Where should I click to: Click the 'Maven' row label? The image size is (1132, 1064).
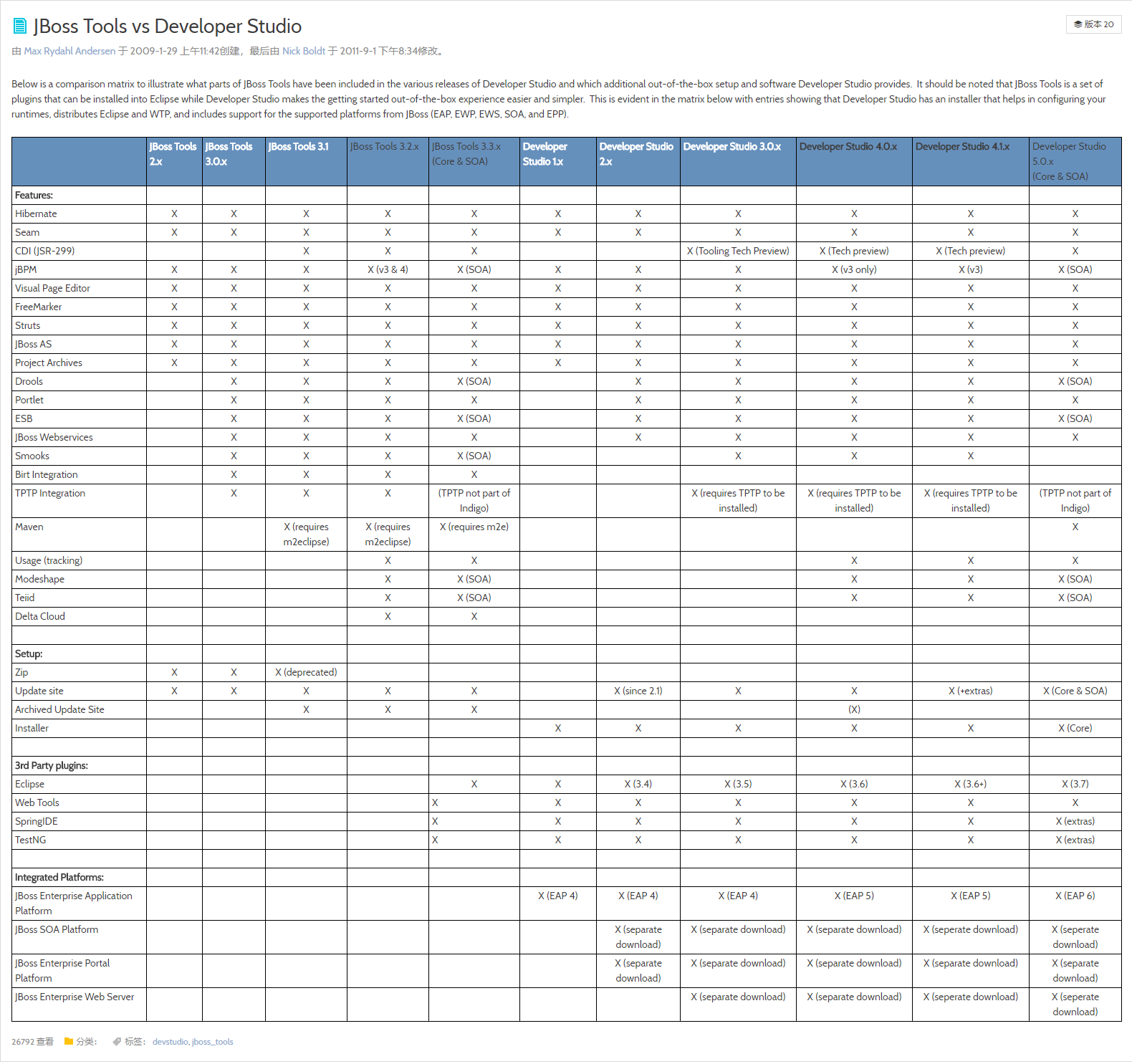[x=29, y=527]
